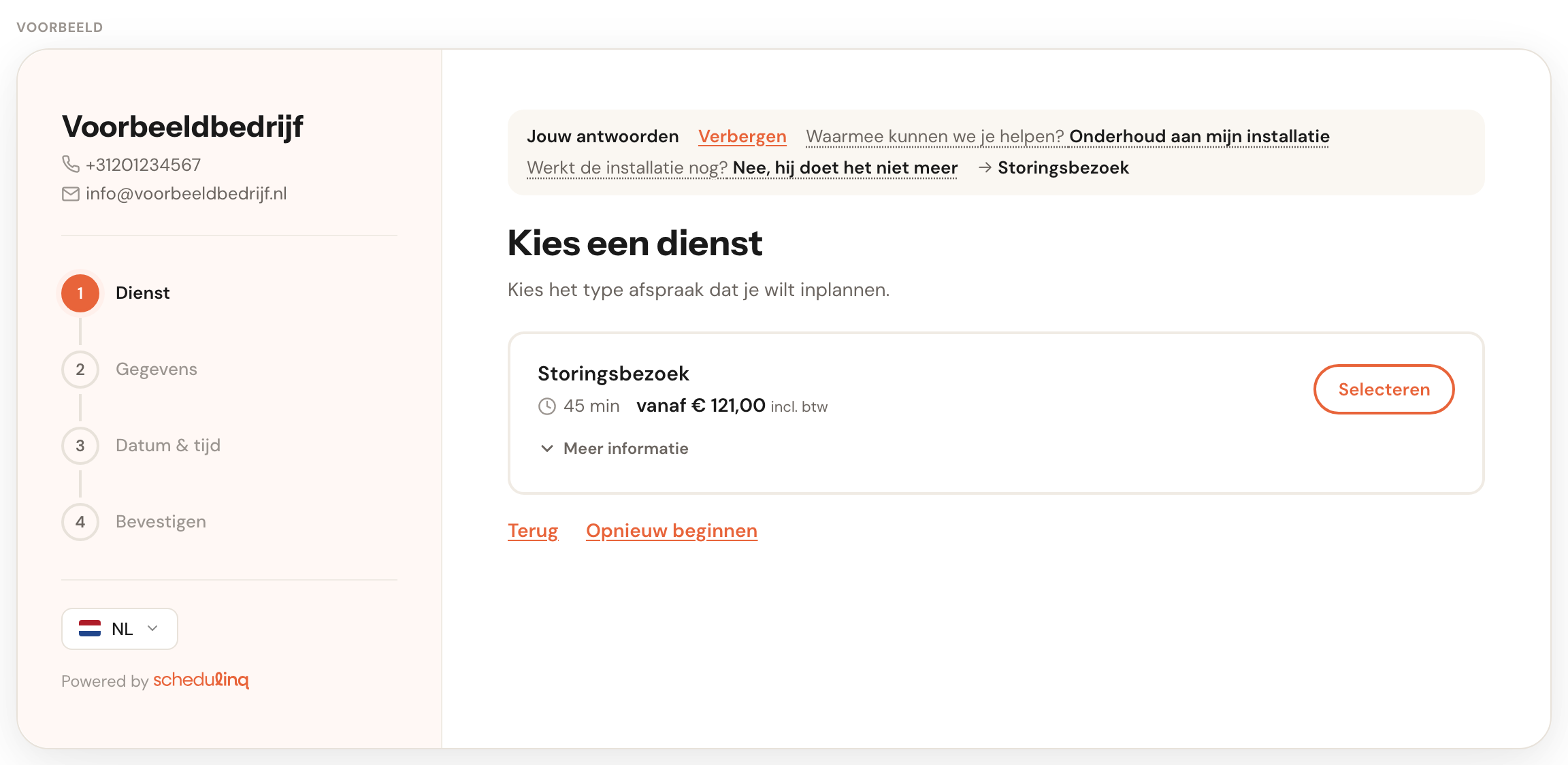The height and width of the screenshot is (765, 1568).
Task: Click the email info@voorbeeldbedrijf.nl
Action: (186, 194)
